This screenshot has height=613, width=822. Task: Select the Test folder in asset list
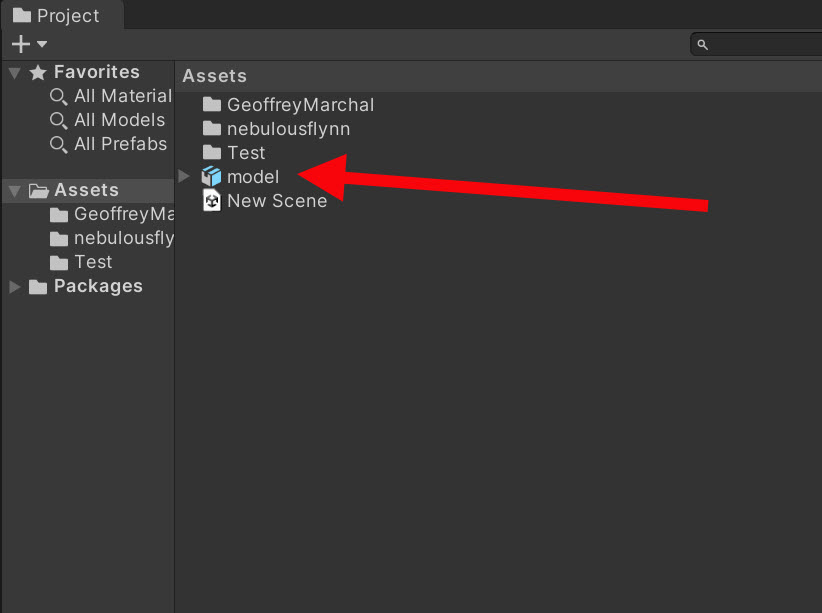tap(246, 153)
